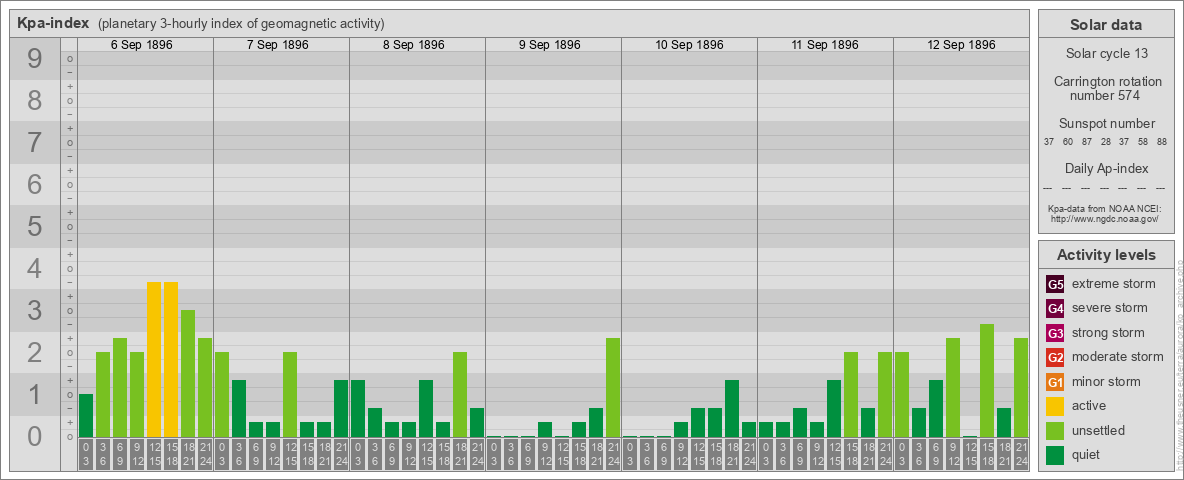Viewport: 1184px width, 480px height.
Task: Select the yellow 'active' legend swatch
Action: pyautogui.click(x=1055, y=406)
